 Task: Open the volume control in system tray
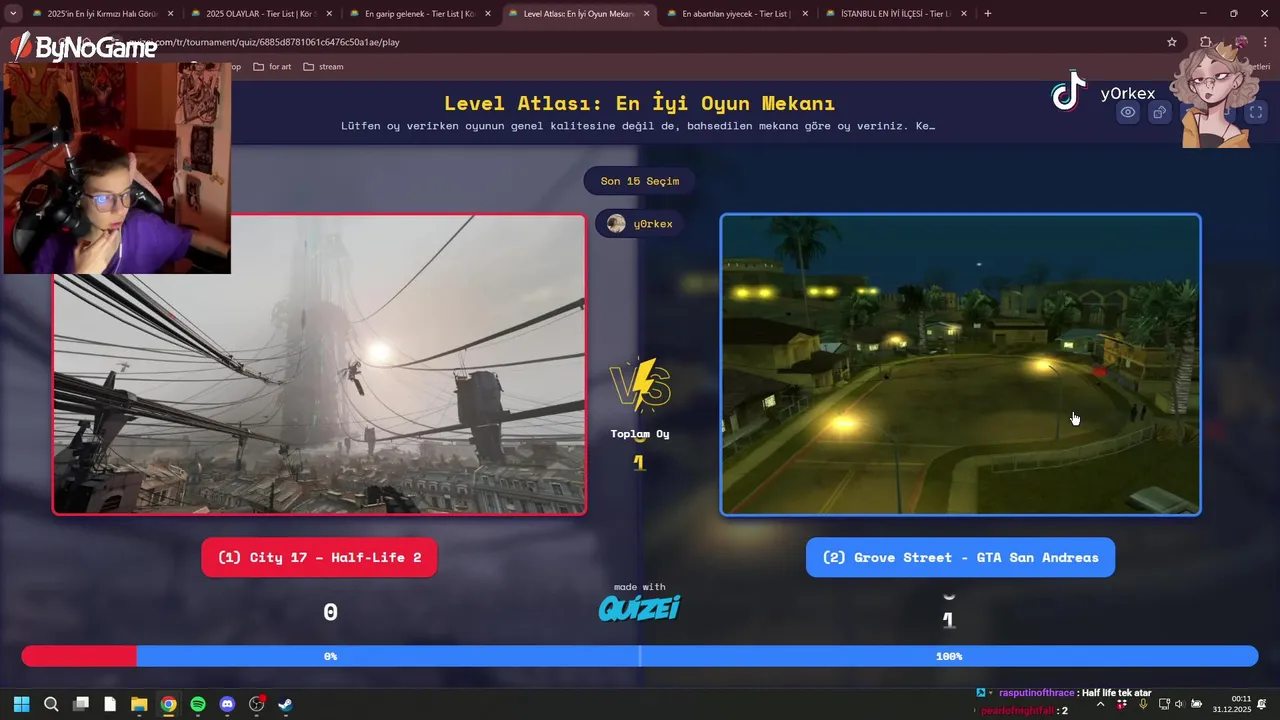point(1179,704)
